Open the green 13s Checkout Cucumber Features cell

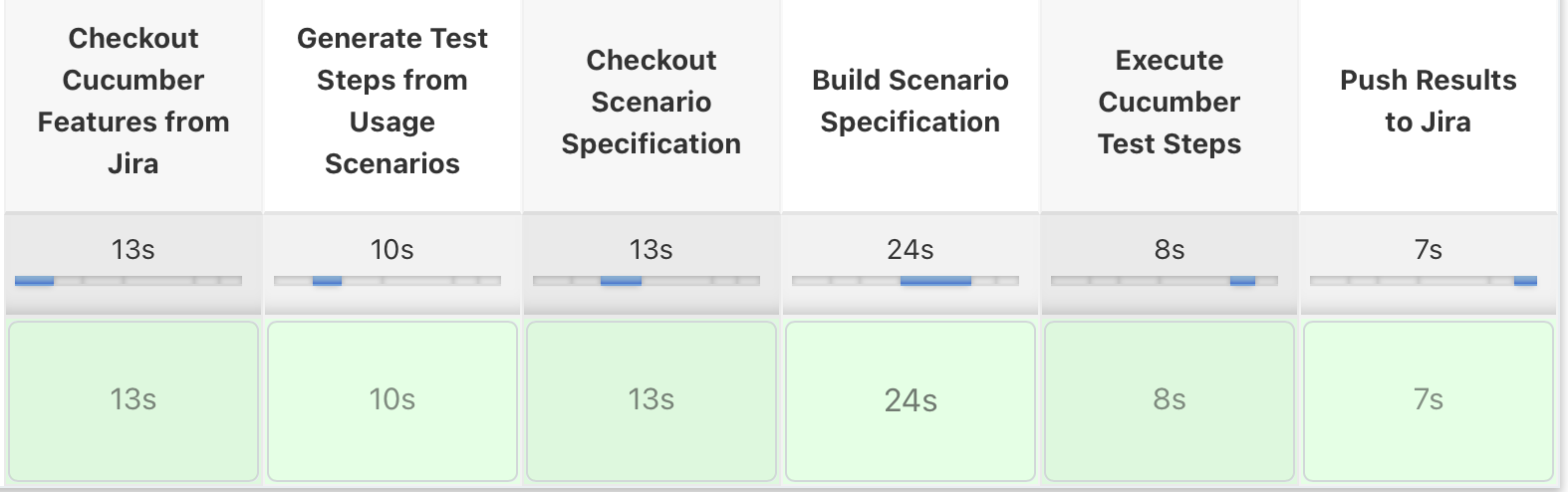133,400
